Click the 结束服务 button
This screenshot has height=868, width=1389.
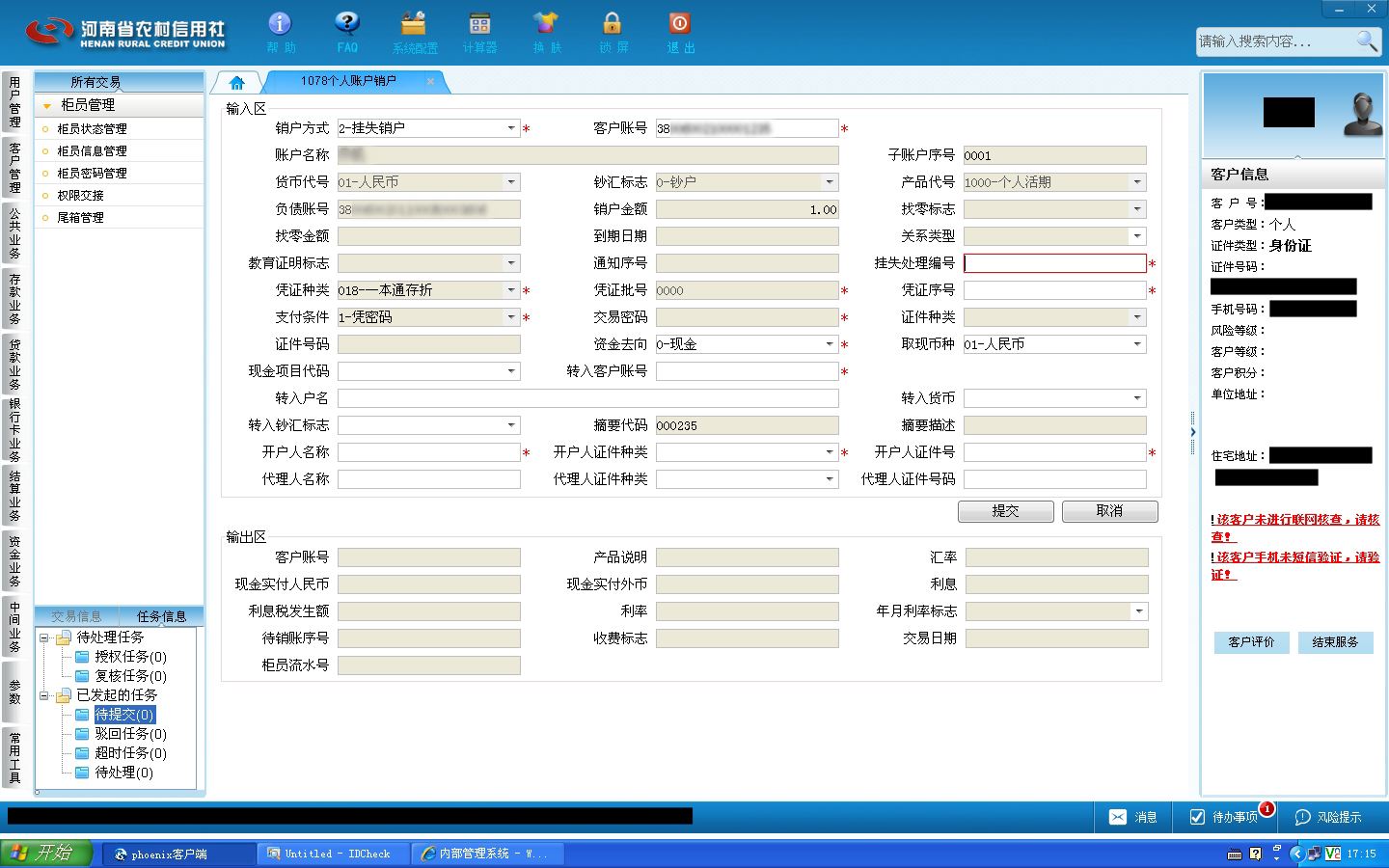point(1335,642)
